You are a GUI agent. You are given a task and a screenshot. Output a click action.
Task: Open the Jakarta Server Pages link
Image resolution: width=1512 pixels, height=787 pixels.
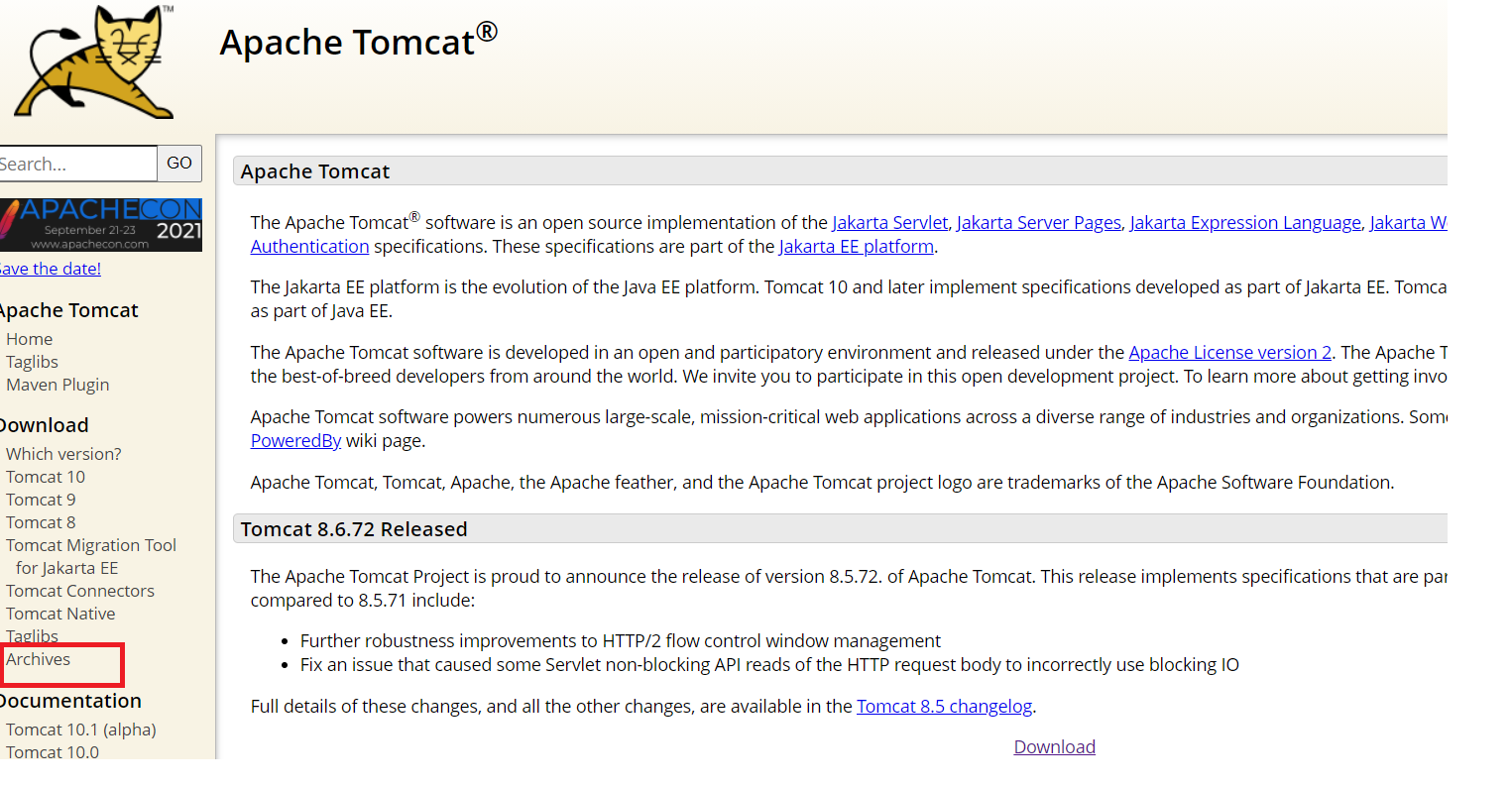1038,222
